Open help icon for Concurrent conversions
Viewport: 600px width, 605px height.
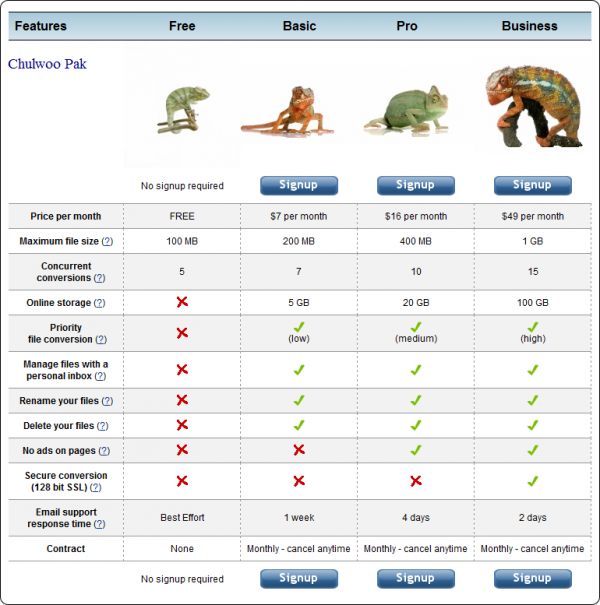click(99, 279)
